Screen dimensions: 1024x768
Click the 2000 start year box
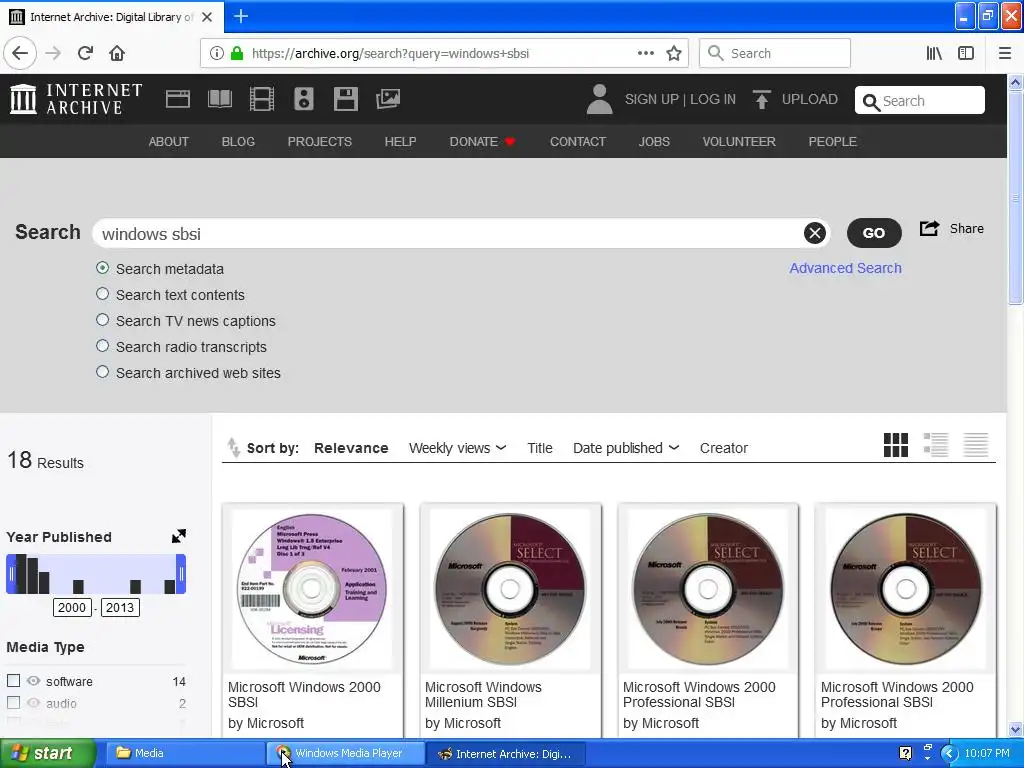tap(72, 607)
